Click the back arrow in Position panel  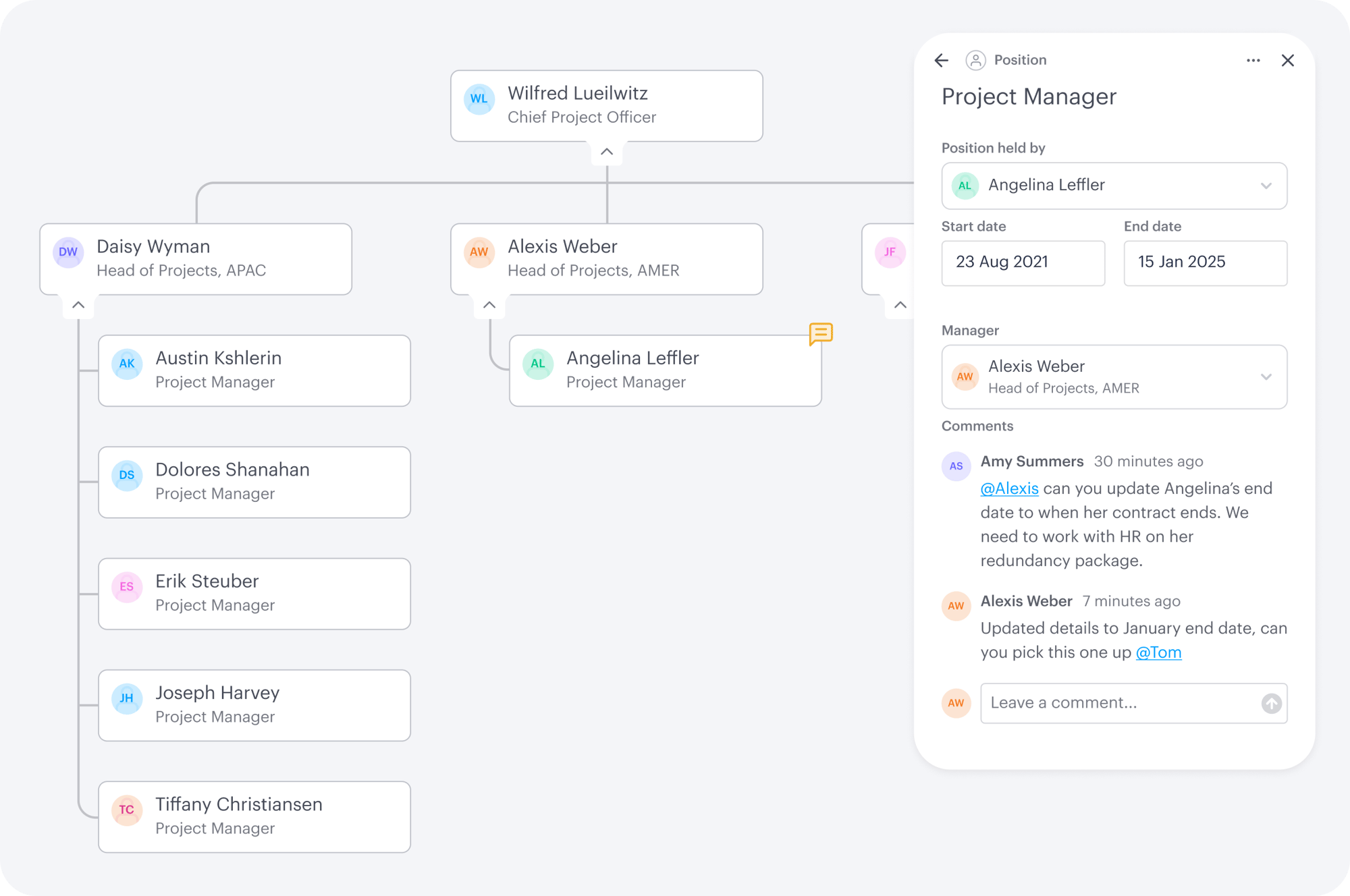pyautogui.click(x=942, y=61)
